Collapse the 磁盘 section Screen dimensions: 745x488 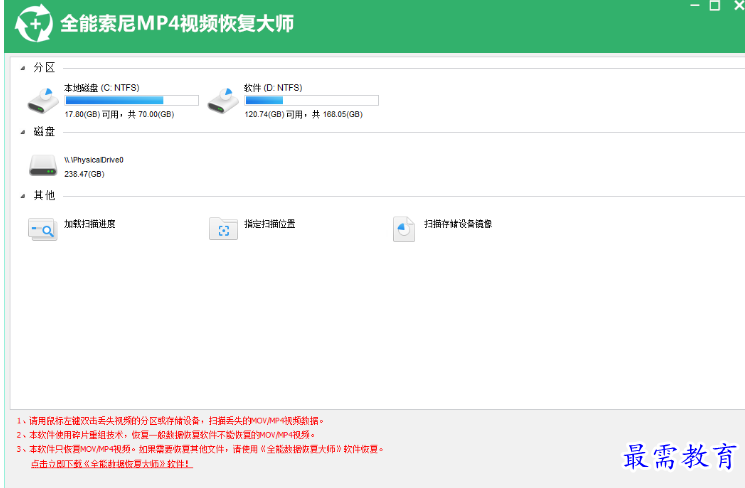(x=23, y=133)
